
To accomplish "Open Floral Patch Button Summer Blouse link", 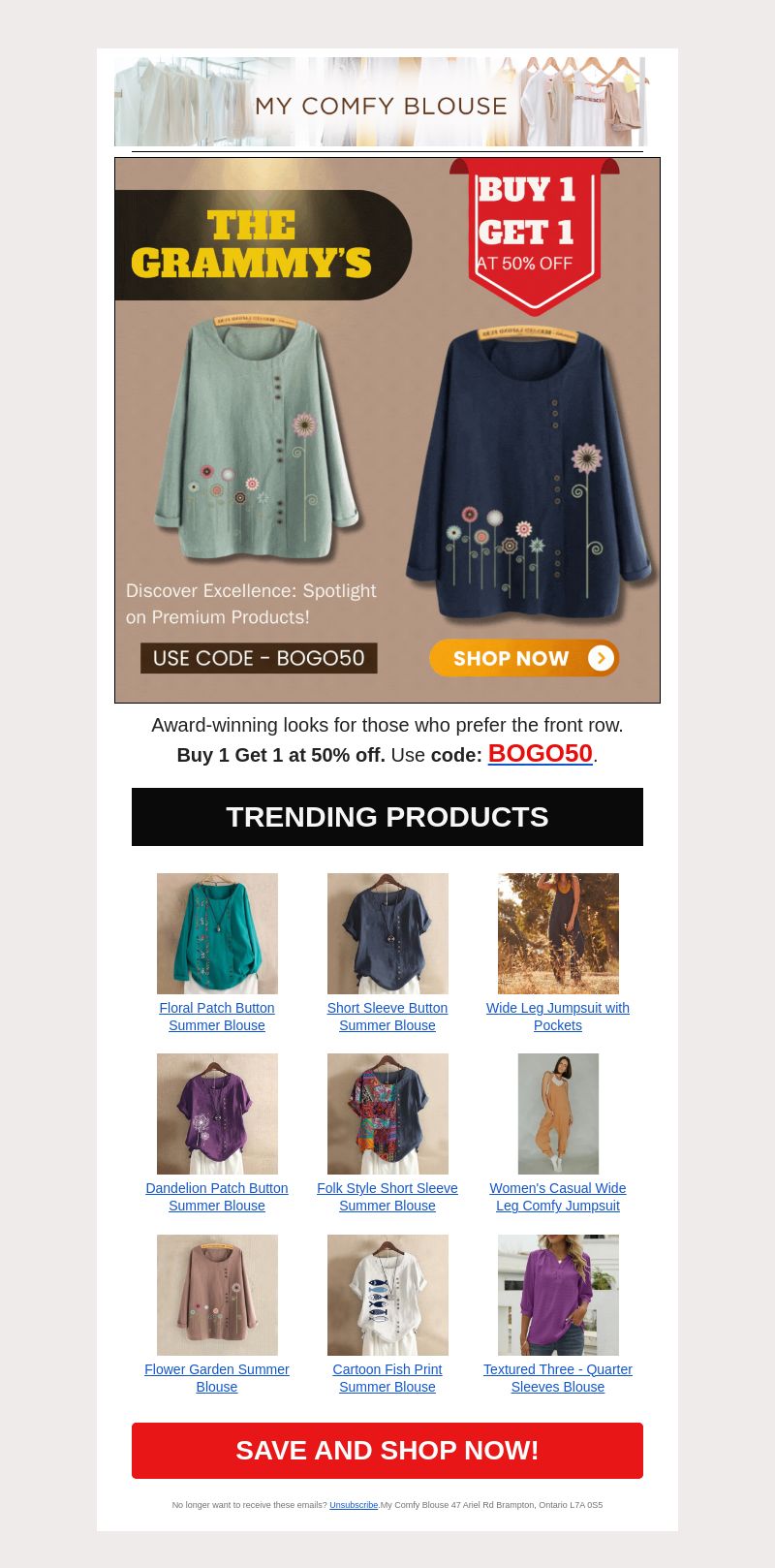I will tap(217, 1017).
